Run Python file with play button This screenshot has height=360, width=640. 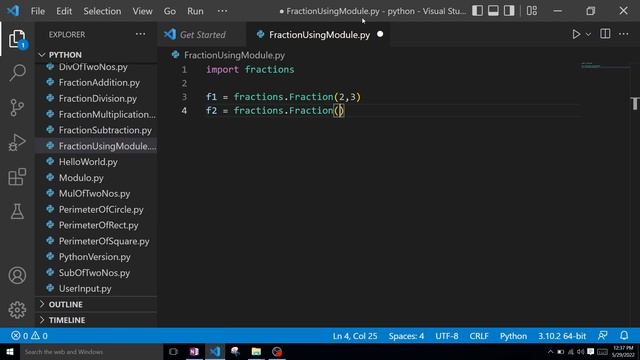coord(576,34)
